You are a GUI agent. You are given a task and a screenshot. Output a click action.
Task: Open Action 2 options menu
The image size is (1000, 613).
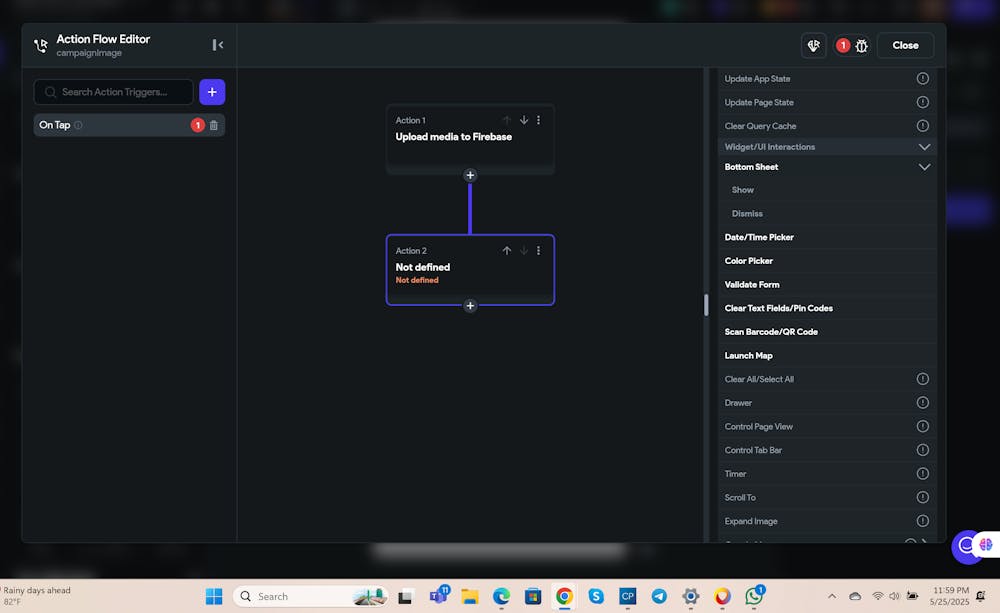tap(538, 251)
